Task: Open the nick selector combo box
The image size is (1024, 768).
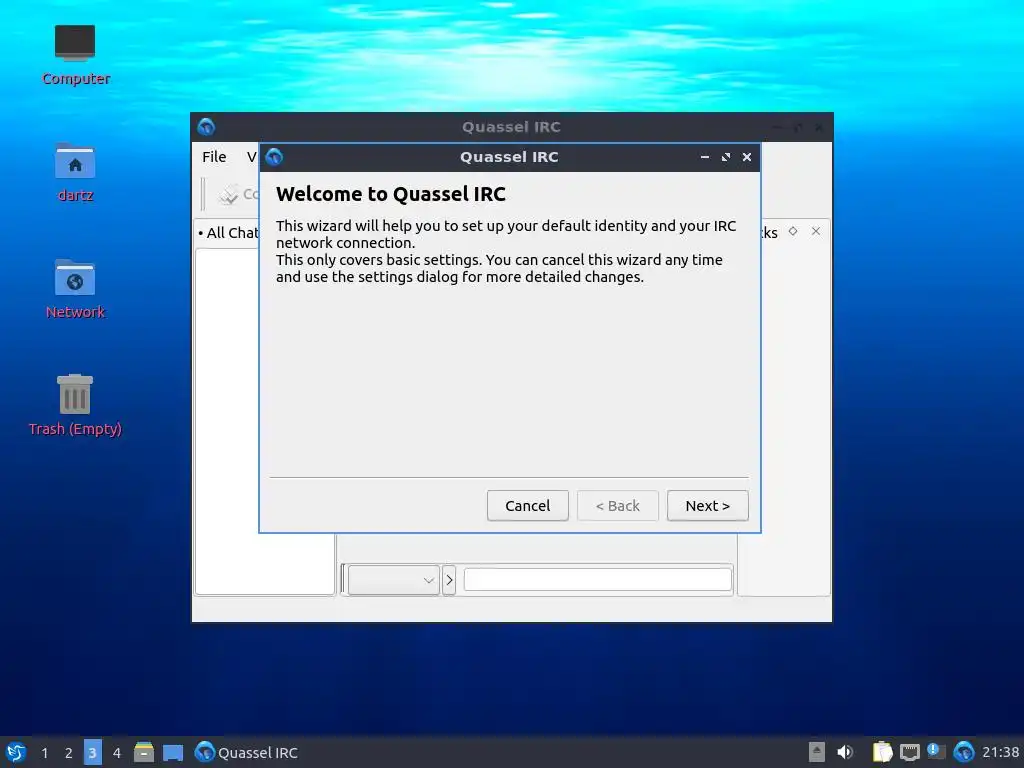Action: pyautogui.click(x=393, y=580)
